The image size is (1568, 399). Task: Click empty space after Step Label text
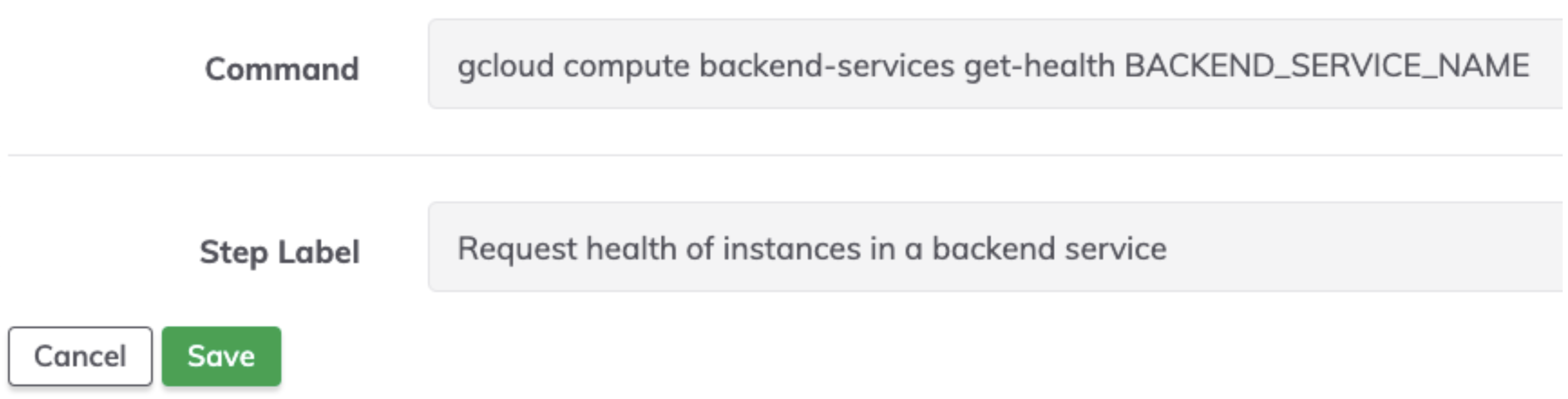click(x=1364, y=247)
